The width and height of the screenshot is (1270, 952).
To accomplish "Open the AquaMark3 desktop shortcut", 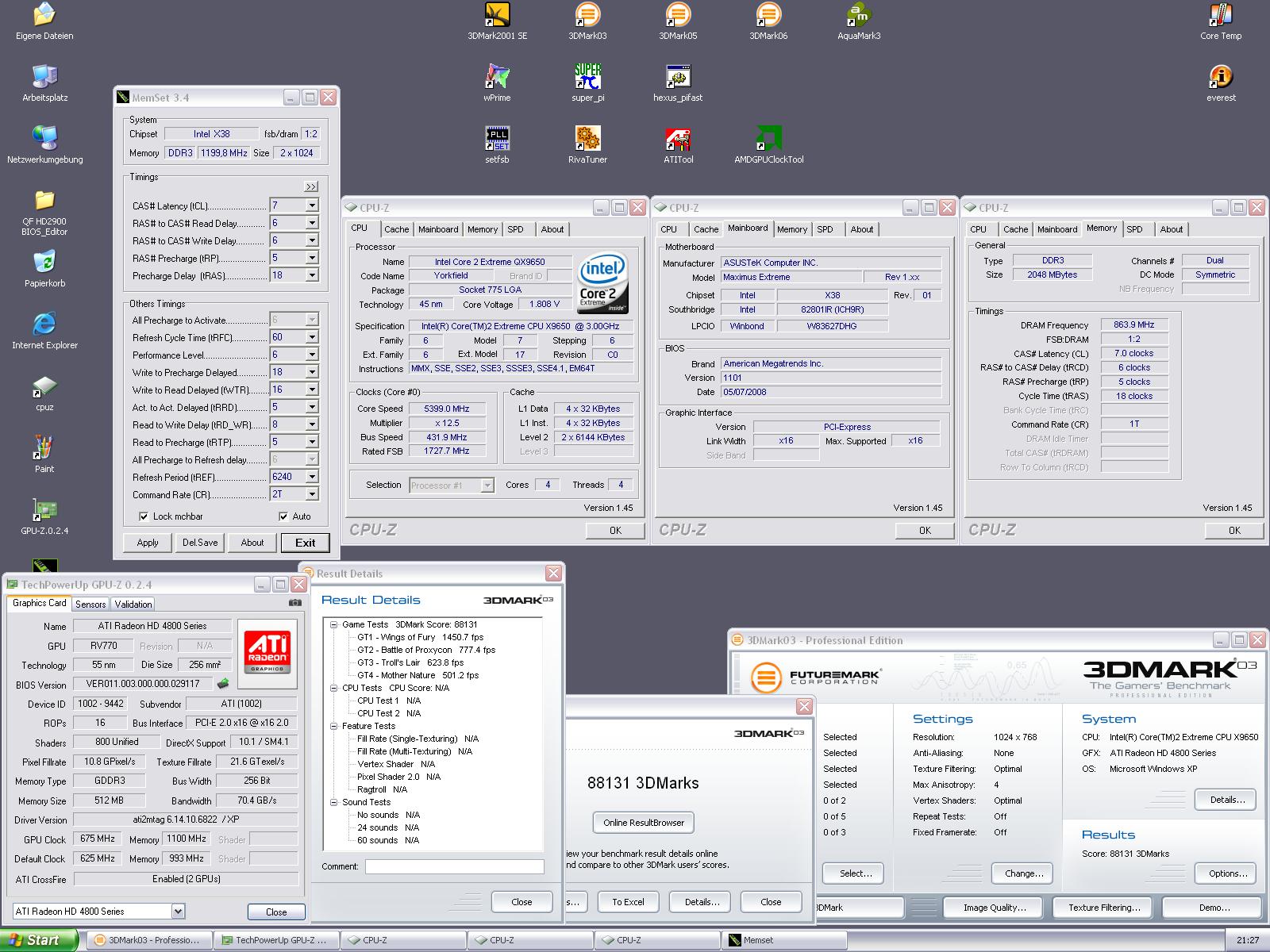I will pos(858,16).
